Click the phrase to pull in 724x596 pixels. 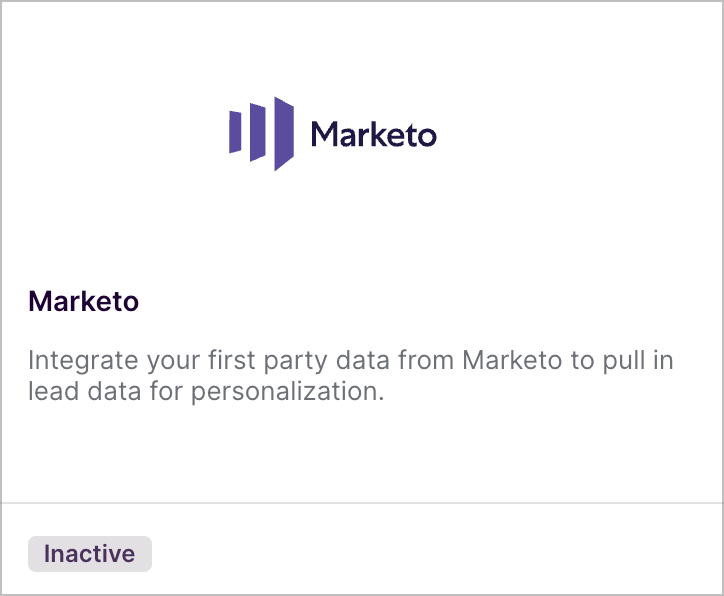(x=622, y=361)
